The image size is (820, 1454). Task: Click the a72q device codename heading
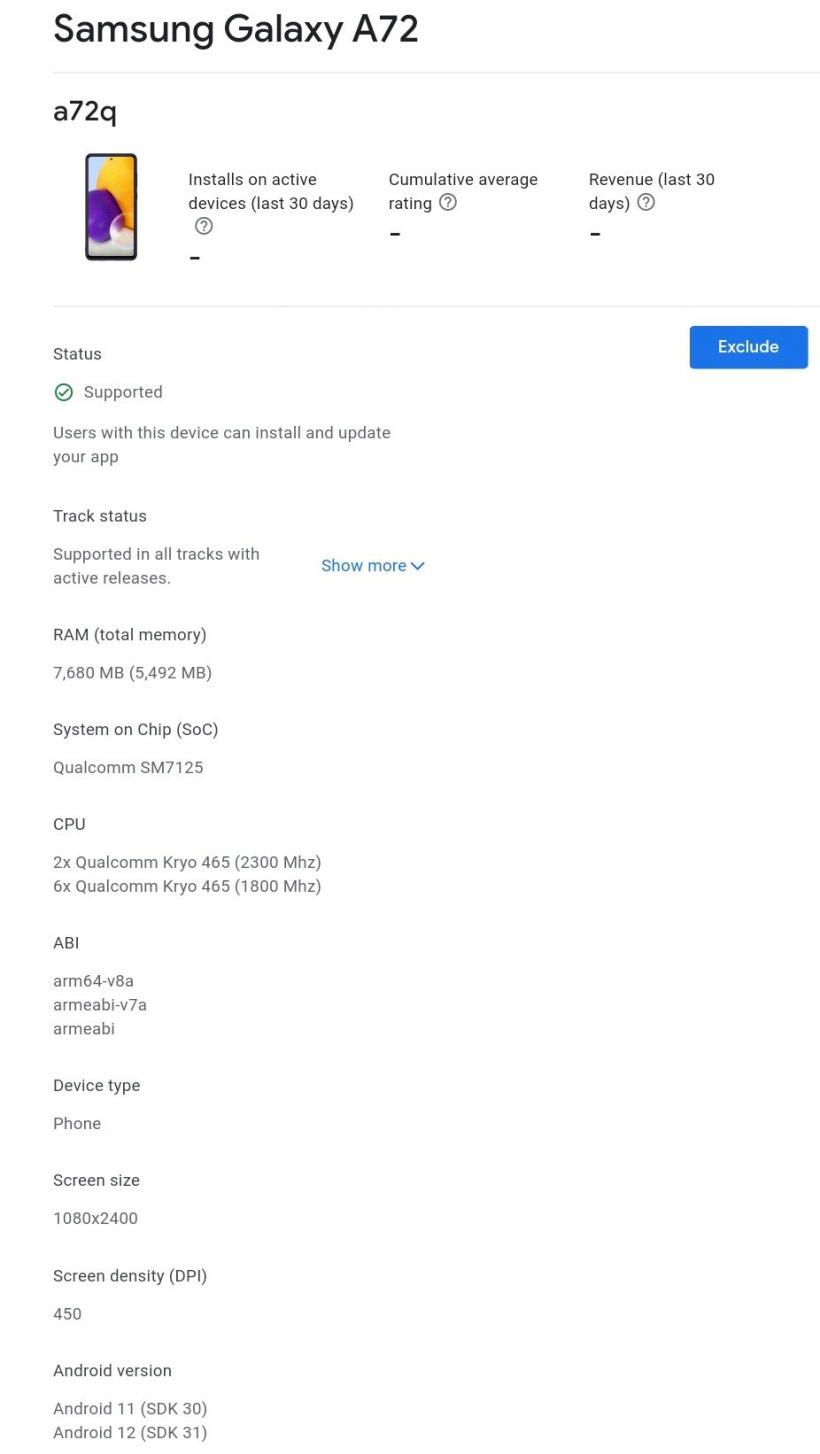(x=85, y=111)
